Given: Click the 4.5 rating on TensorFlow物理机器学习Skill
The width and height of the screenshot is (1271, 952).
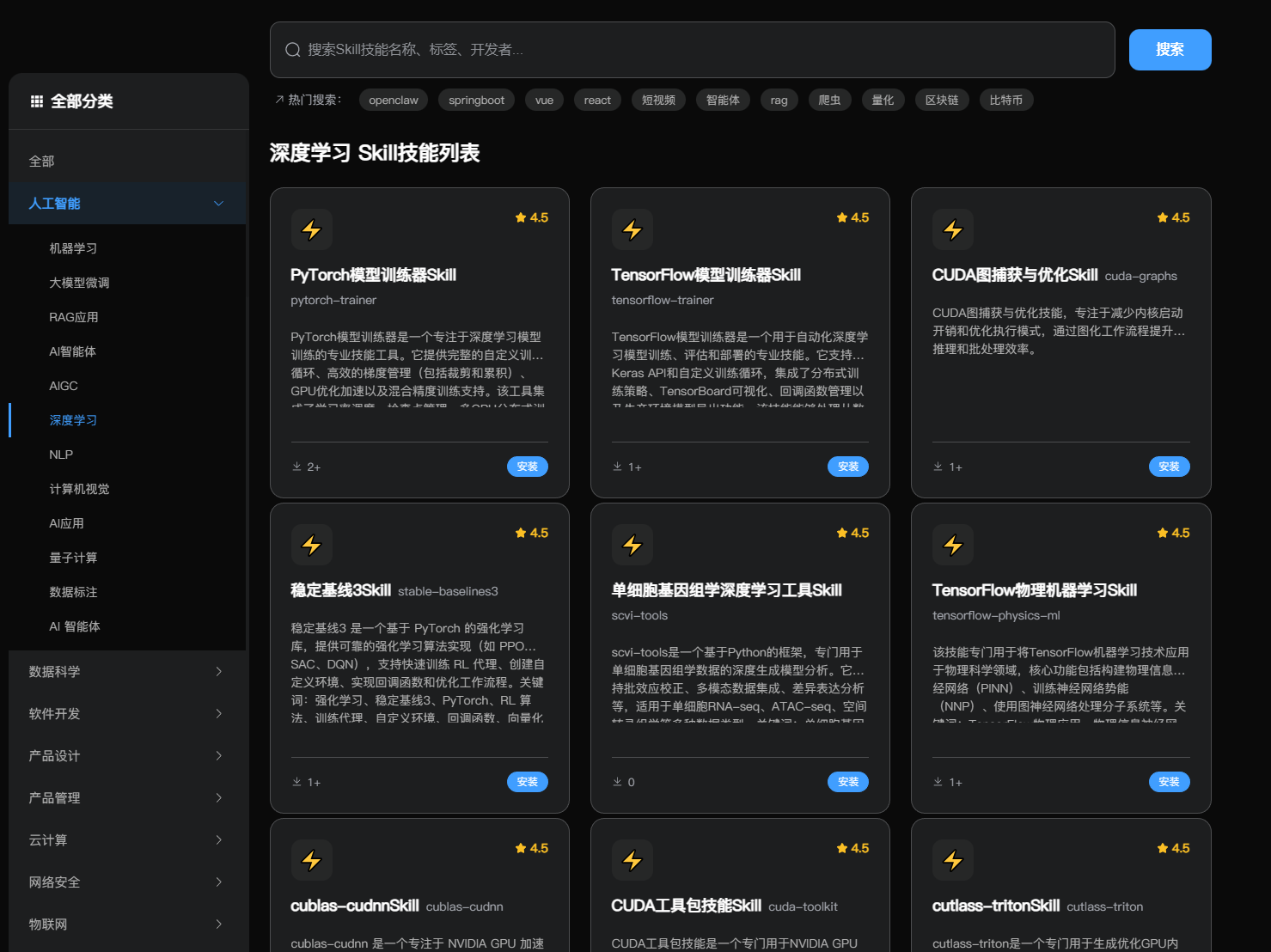Looking at the screenshot, I should pyautogui.click(x=1173, y=533).
